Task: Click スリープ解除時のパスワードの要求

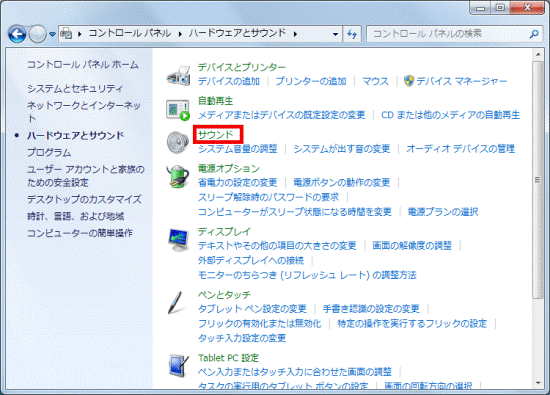Action: (268, 197)
